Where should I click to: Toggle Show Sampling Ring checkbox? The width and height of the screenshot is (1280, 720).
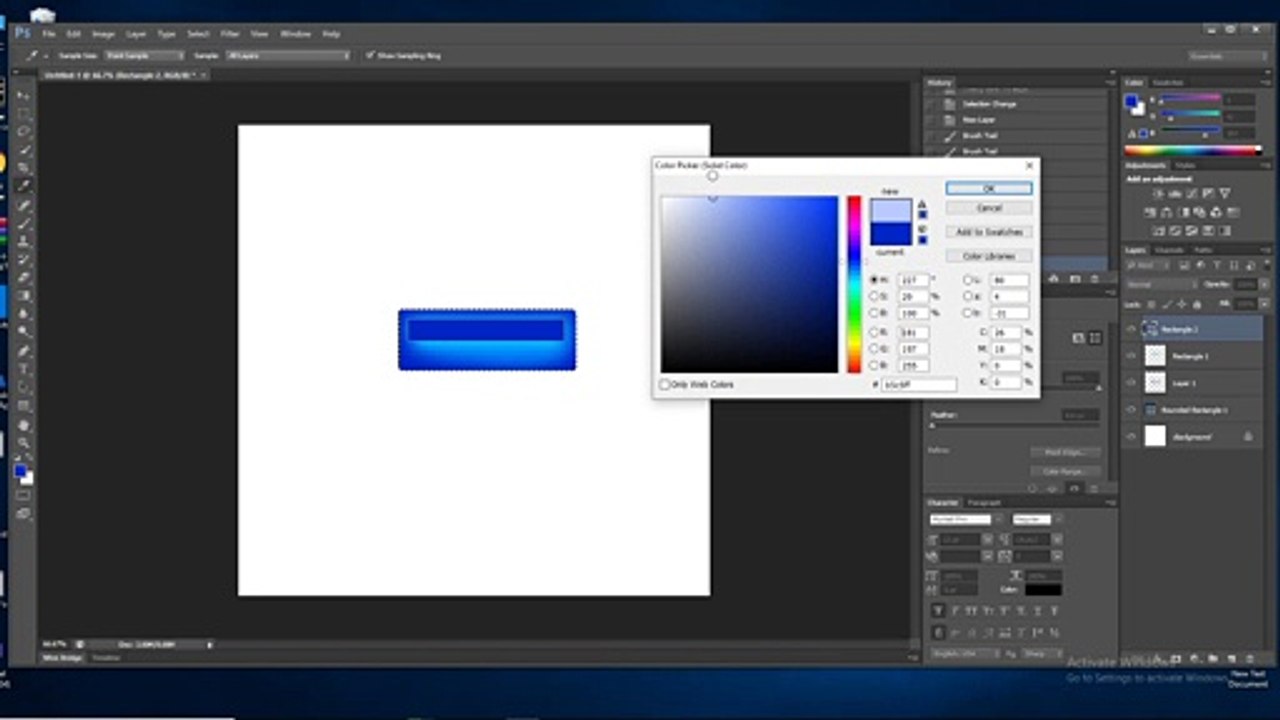(370, 56)
